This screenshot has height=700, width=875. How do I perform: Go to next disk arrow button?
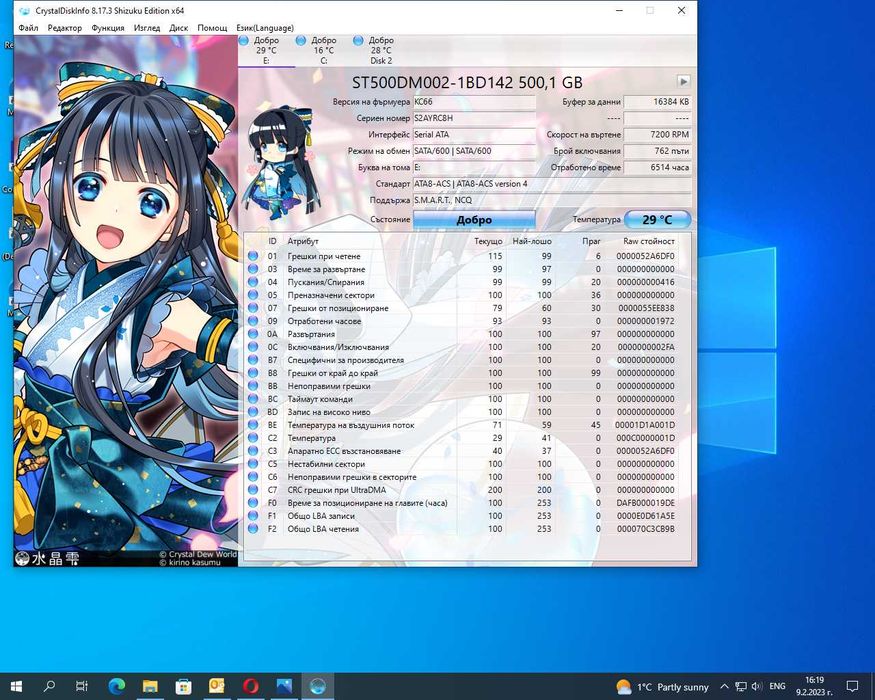[683, 81]
